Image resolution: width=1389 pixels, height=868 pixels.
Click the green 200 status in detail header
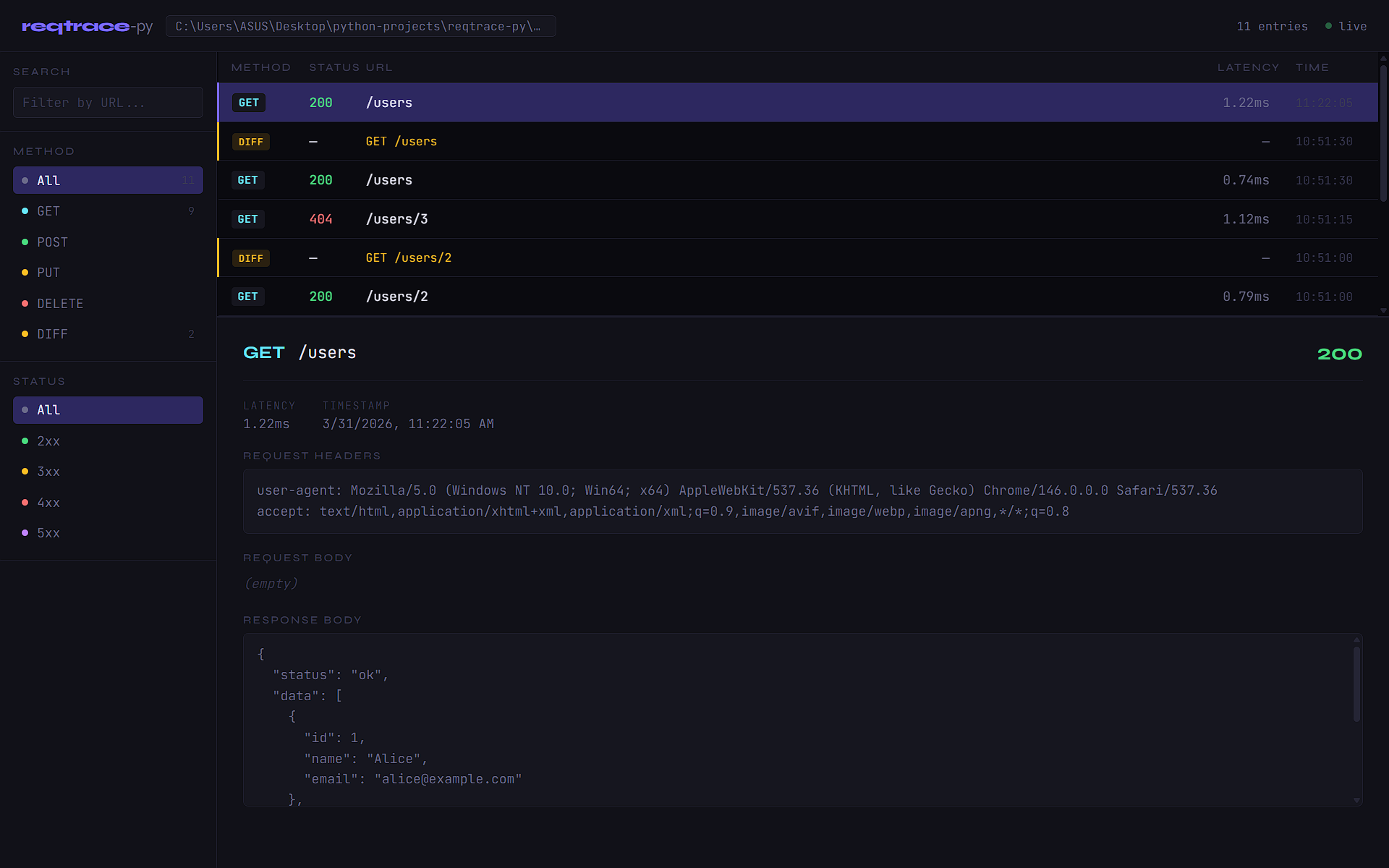pos(1340,354)
